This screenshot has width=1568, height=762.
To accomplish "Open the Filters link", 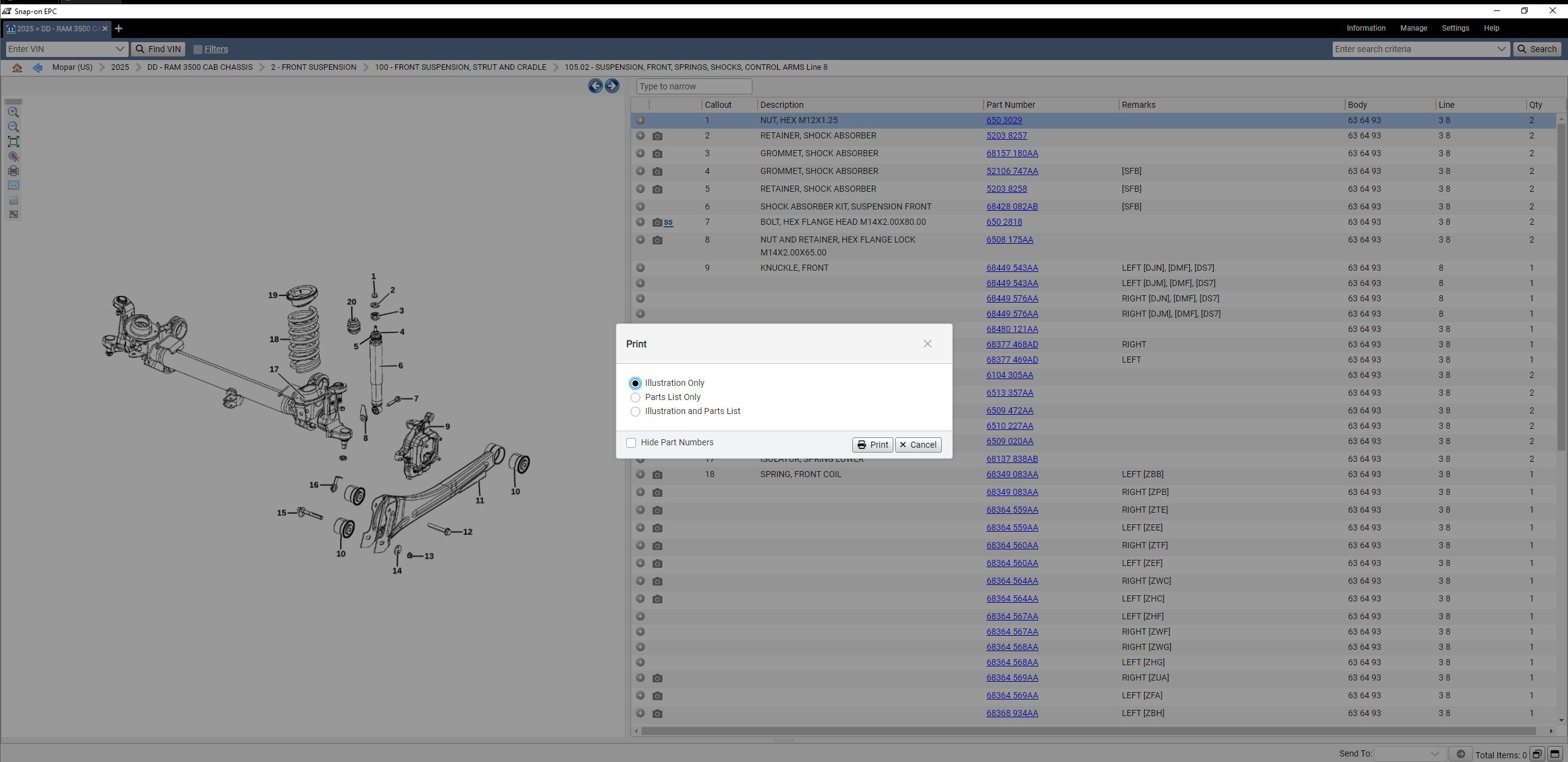I will click(216, 49).
